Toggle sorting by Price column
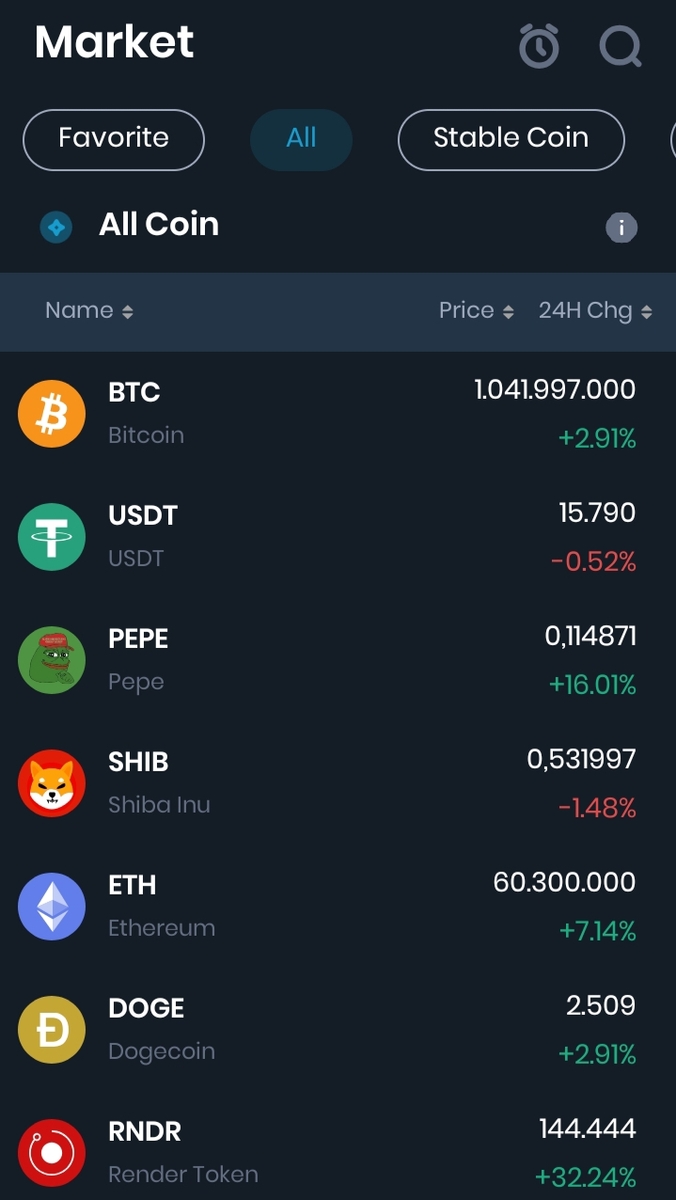 (476, 310)
